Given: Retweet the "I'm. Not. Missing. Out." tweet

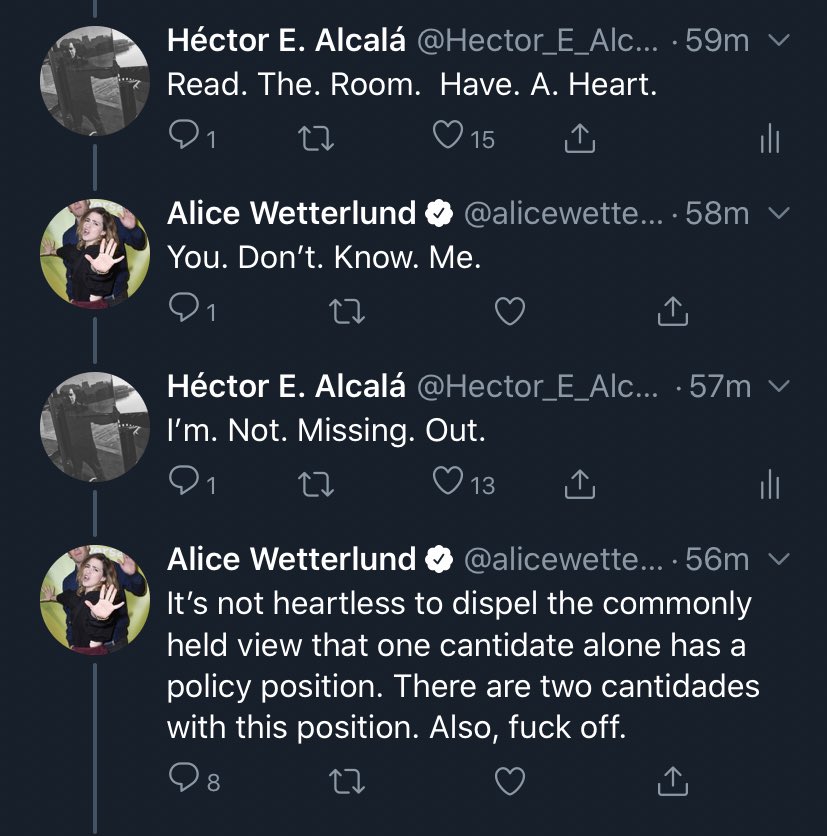Looking at the screenshot, I should coord(317,485).
